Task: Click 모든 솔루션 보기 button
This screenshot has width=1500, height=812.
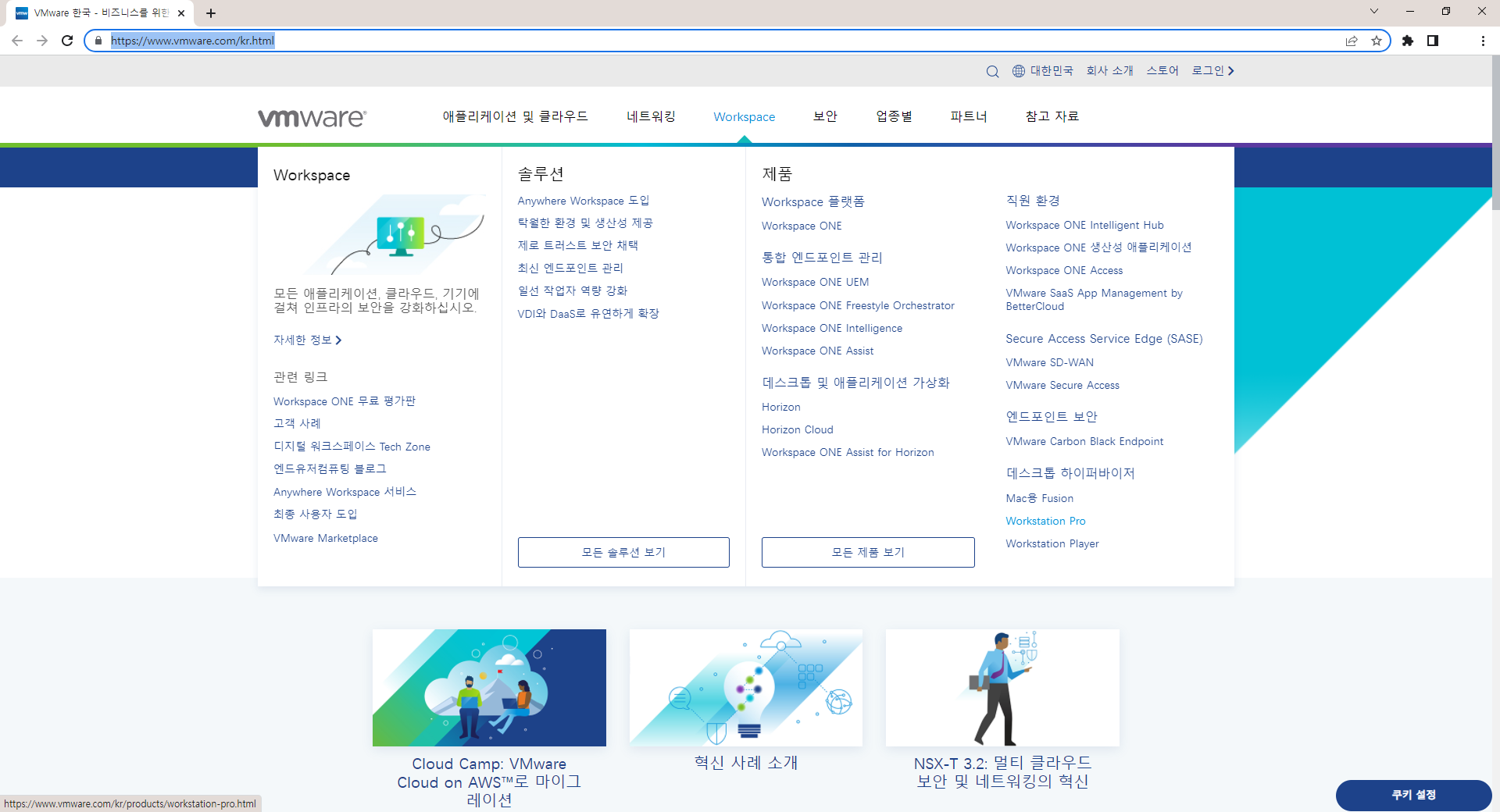Action: 623,552
